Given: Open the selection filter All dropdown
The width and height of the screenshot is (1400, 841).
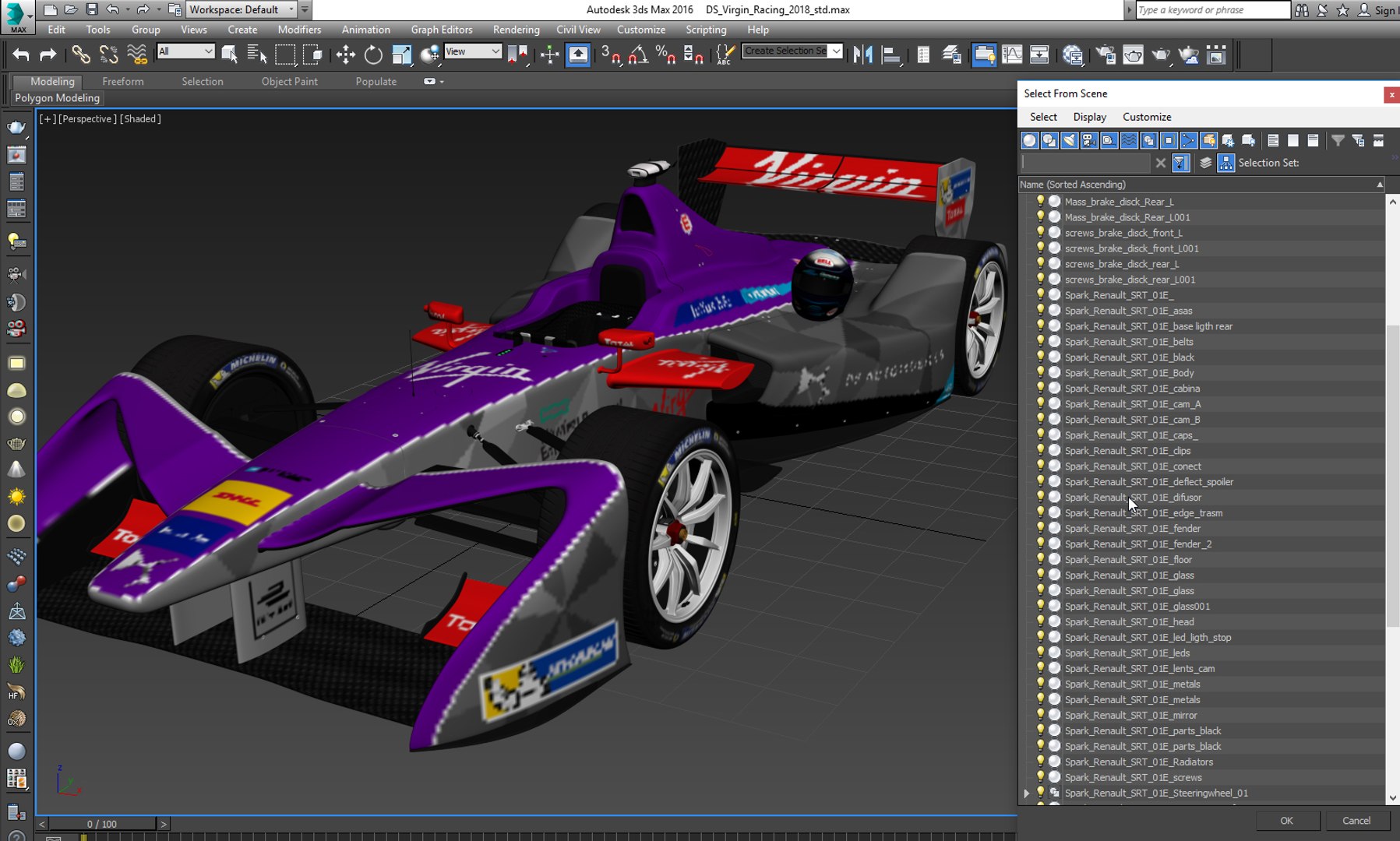Looking at the screenshot, I should pyautogui.click(x=185, y=51).
